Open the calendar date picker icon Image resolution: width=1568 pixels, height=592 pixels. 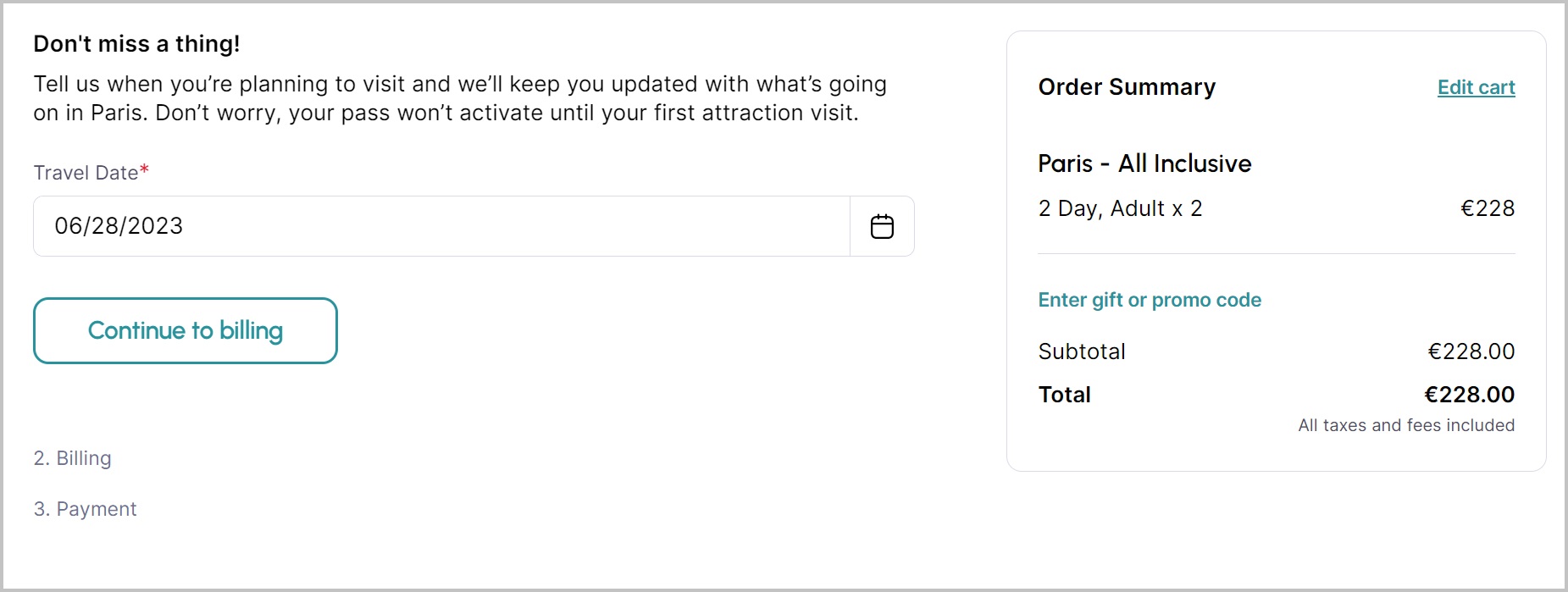[882, 226]
